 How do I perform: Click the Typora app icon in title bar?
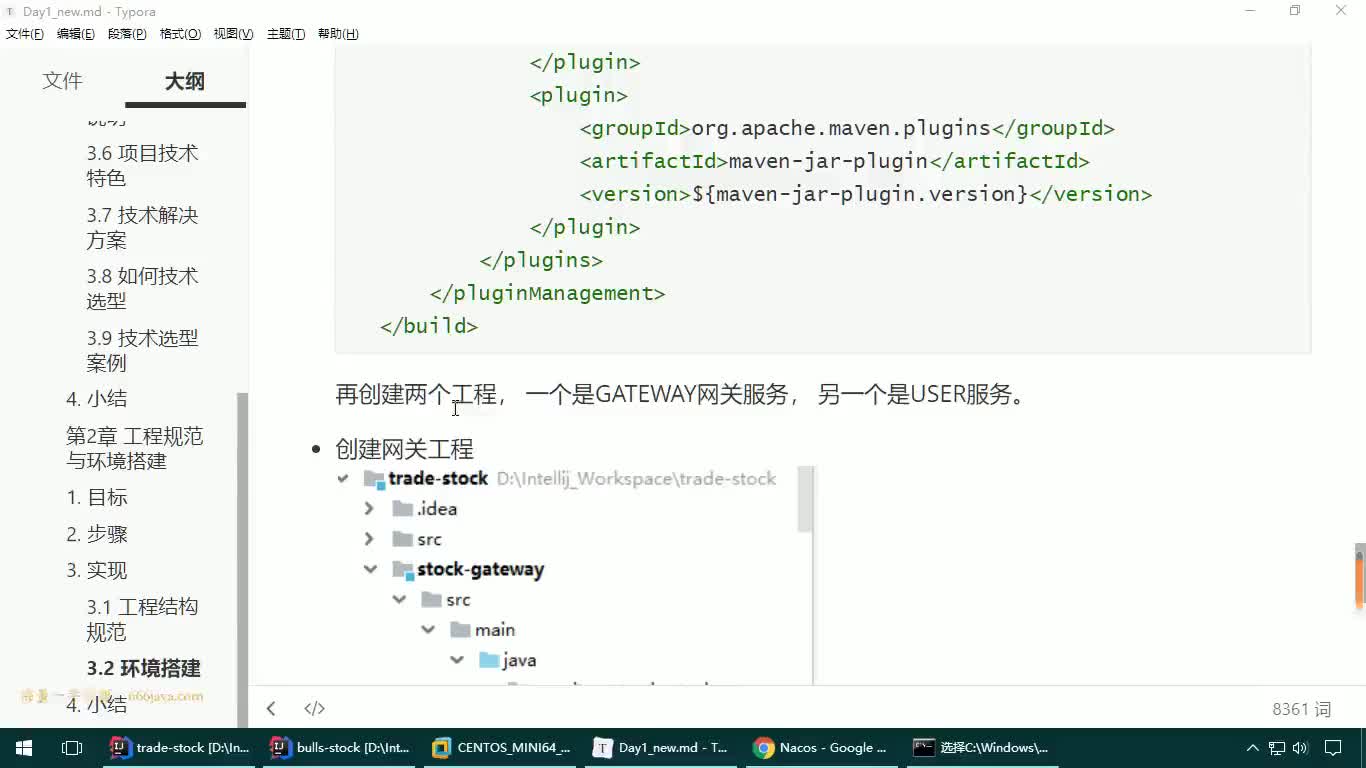(x=11, y=11)
